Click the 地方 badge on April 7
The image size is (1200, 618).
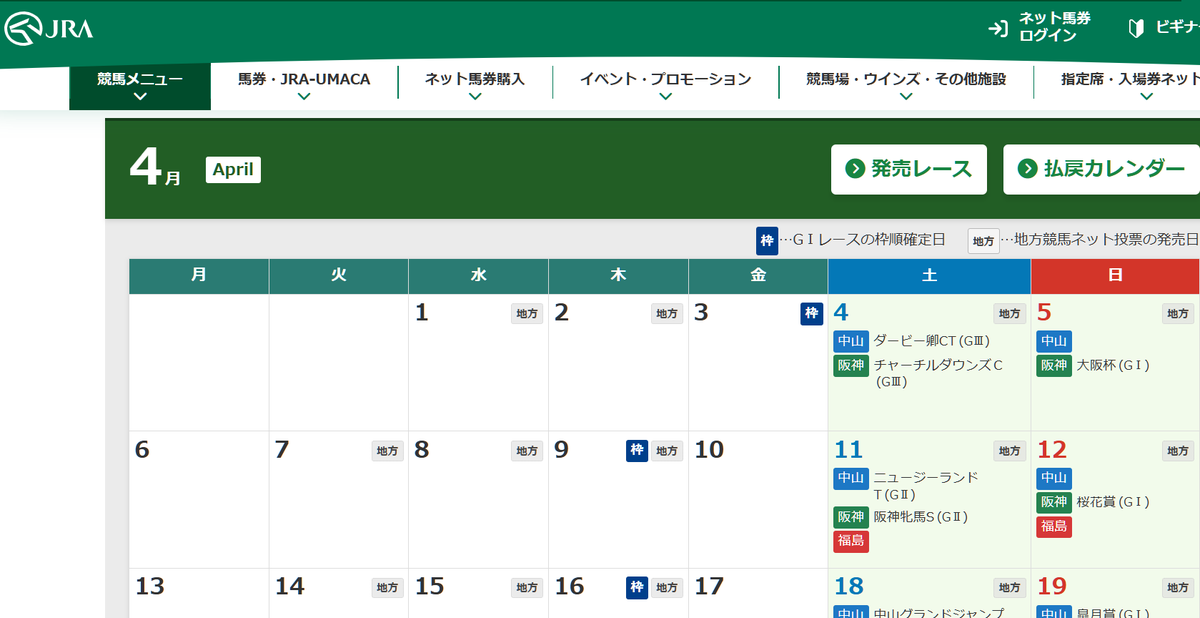point(387,451)
